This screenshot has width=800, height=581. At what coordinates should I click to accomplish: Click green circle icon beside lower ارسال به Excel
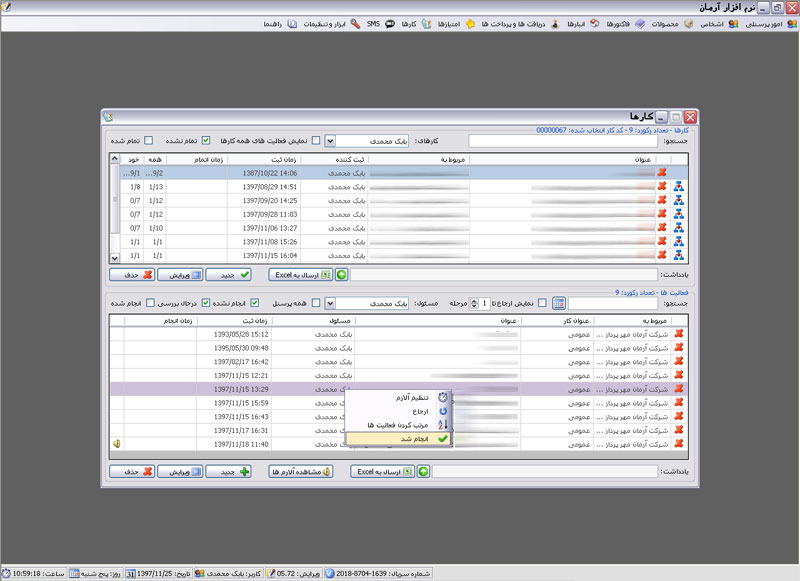pos(423,472)
